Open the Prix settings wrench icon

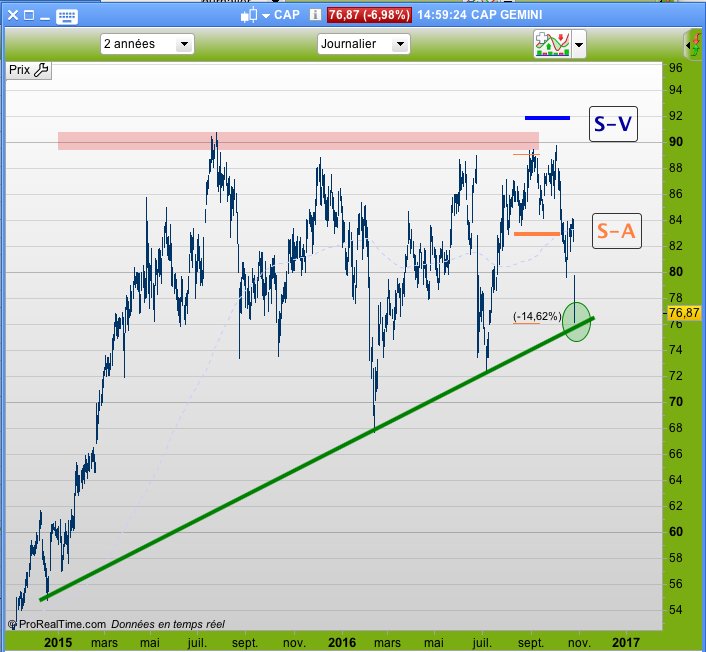coord(41,70)
